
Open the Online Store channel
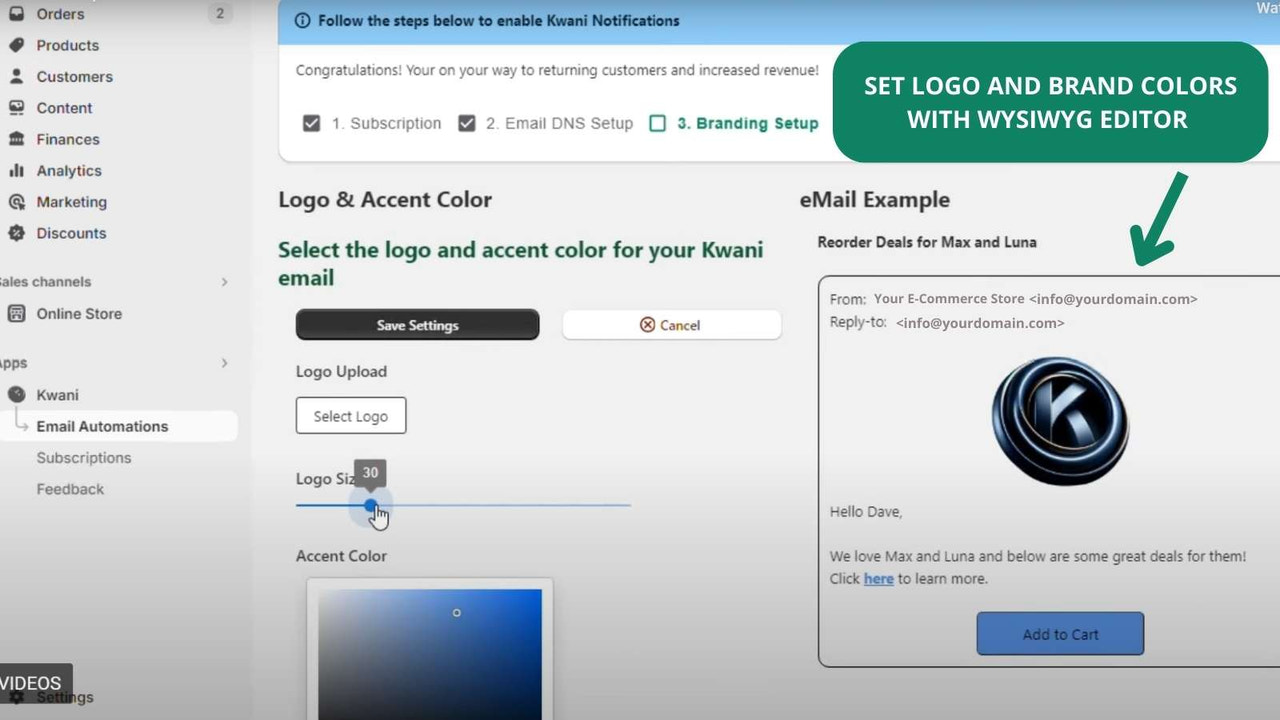coord(78,313)
